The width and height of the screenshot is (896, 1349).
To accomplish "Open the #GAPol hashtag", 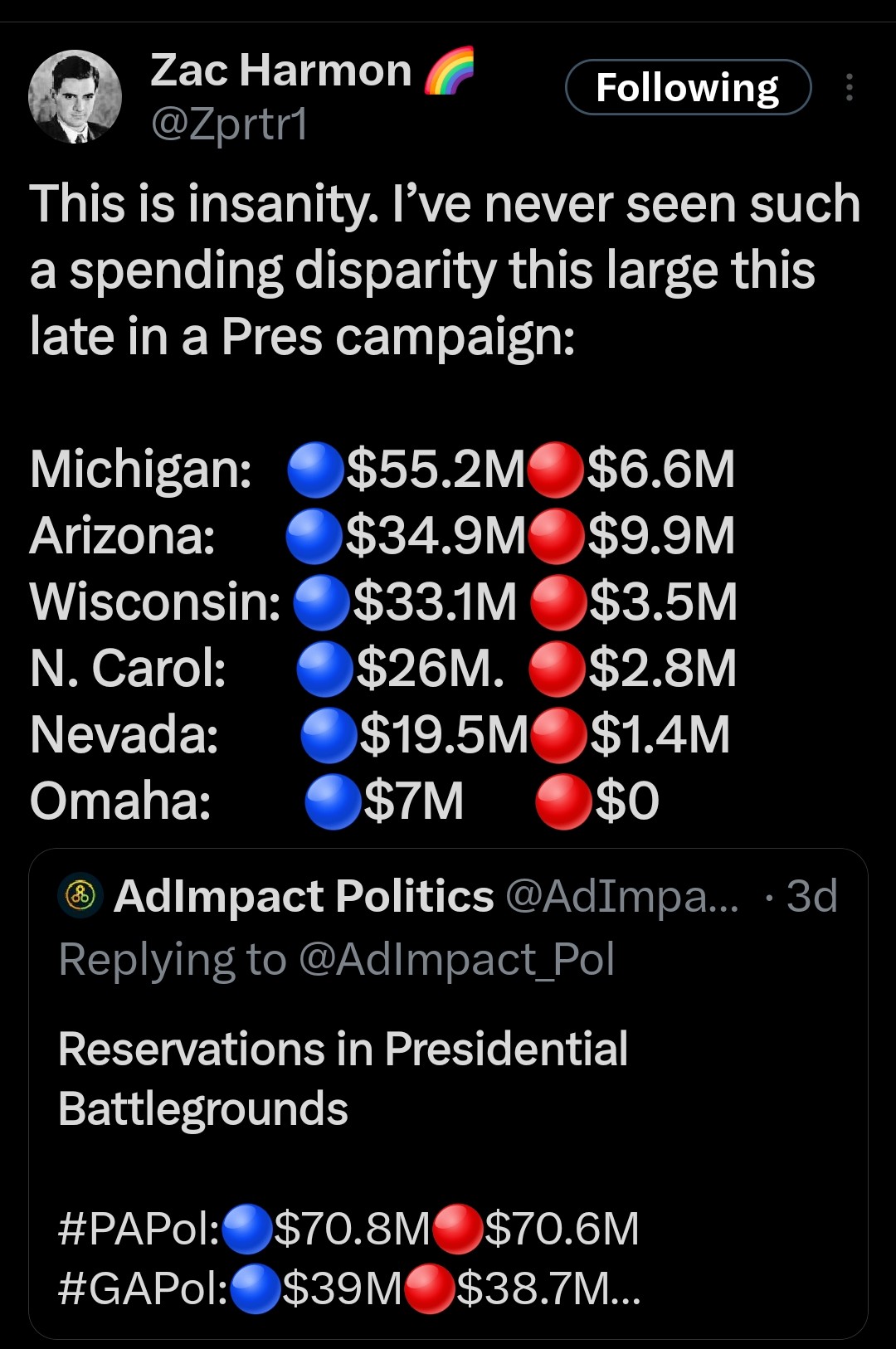I will 143,1288.
